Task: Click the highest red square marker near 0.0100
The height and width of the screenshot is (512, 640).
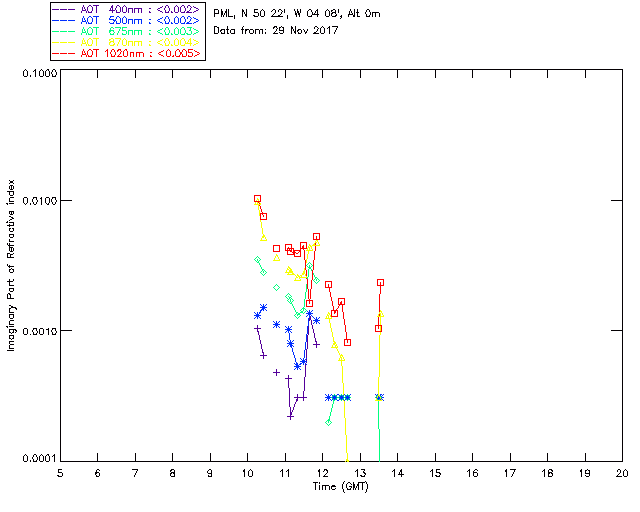Action: click(x=257, y=198)
